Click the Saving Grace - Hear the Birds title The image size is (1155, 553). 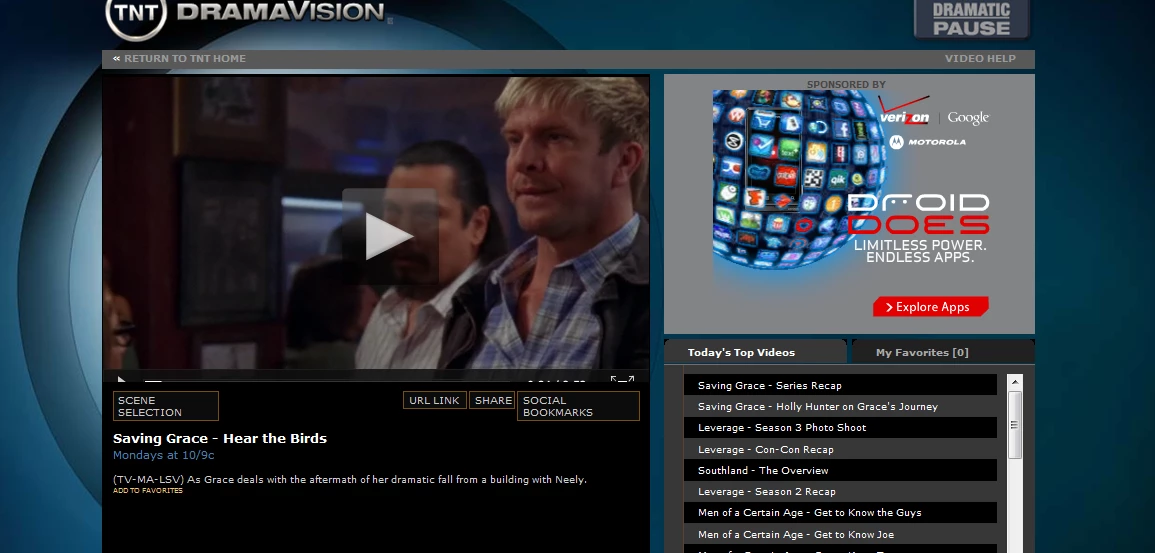pos(220,438)
